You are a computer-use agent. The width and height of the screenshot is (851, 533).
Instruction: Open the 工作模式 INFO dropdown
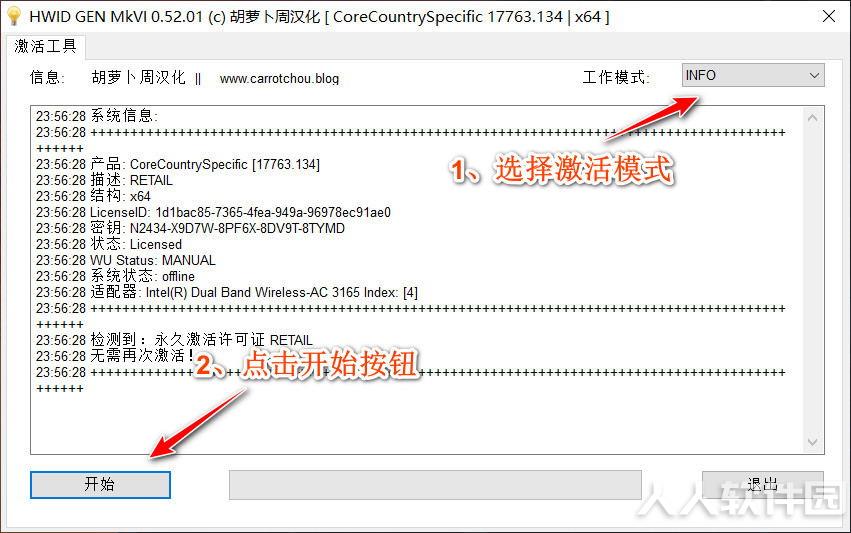[753, 75]
